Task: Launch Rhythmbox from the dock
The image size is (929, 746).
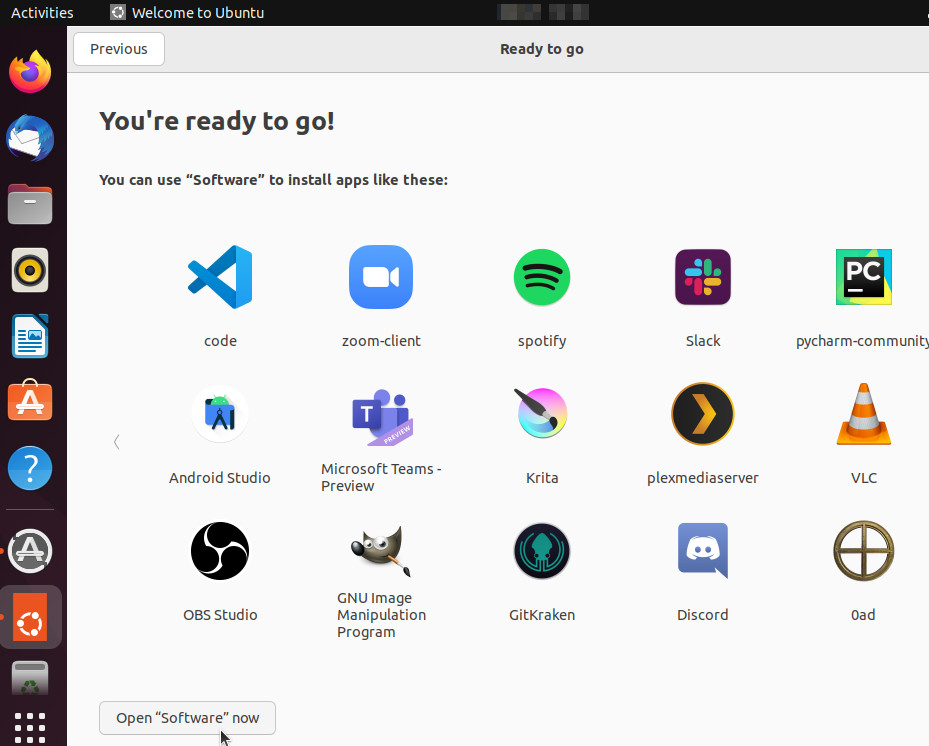Action: click(30, 270)
